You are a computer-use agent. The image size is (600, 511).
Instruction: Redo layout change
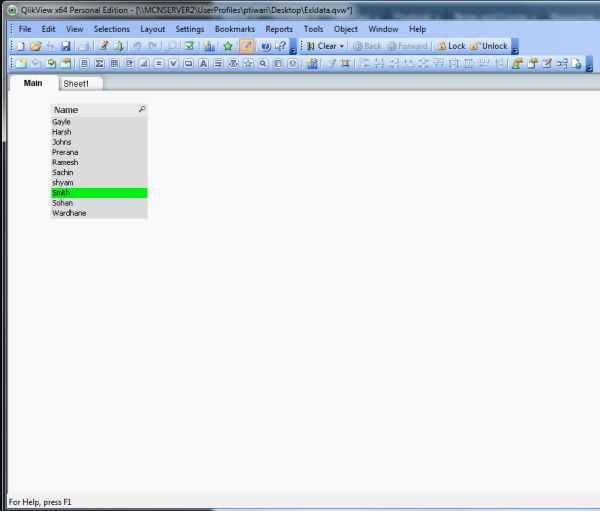[152, 46]
